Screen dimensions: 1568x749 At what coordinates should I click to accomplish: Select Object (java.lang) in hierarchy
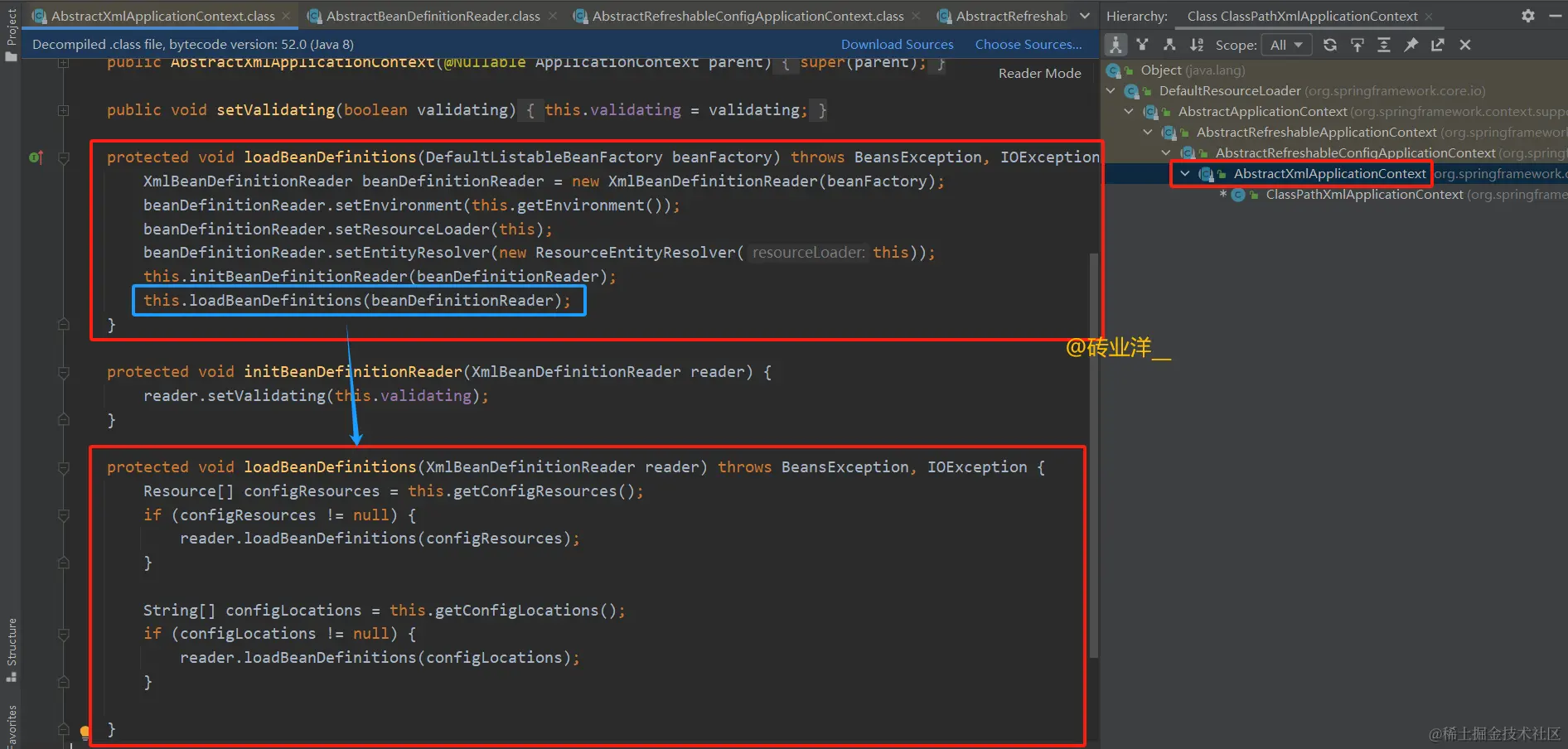point(1193,70)
